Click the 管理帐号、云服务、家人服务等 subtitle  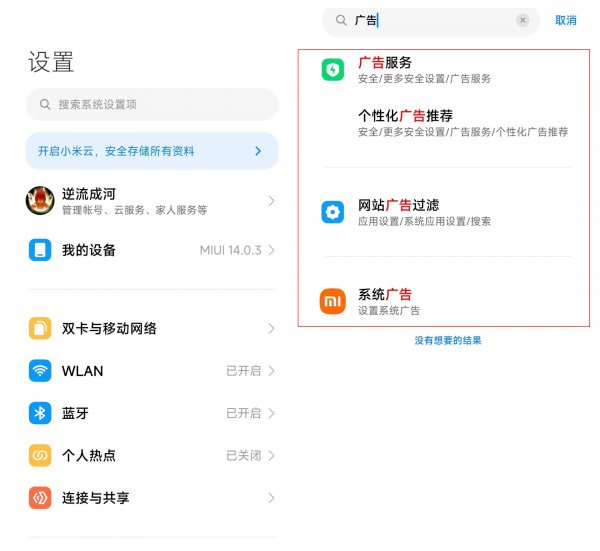[x=134, y=210]
